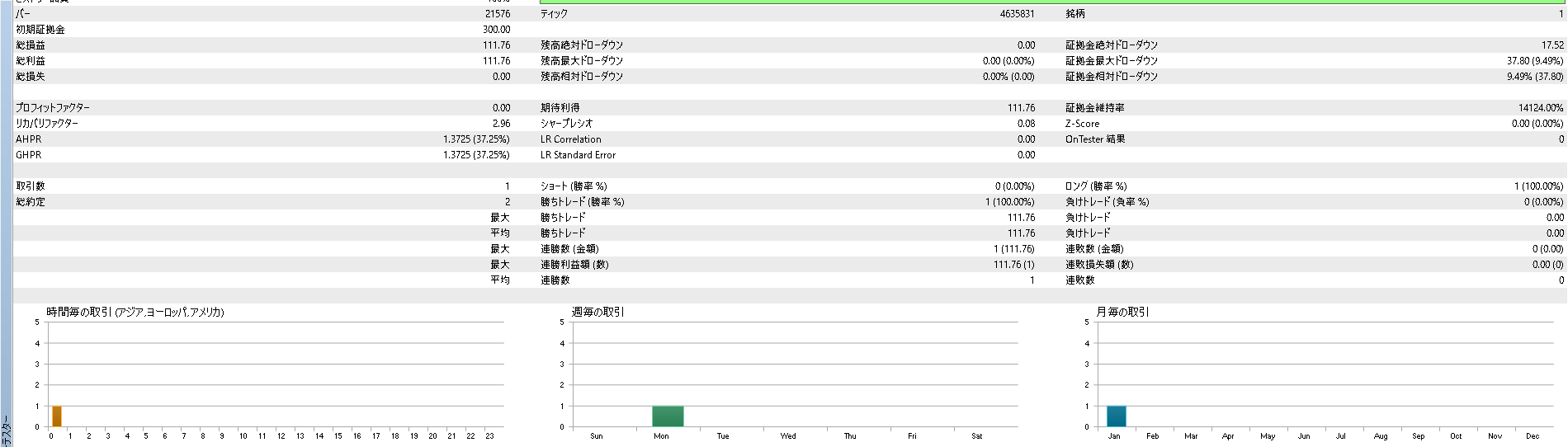Click the シャープレシオ label
This screenshot has height=447, width=1568.
(x=566, y=124)
